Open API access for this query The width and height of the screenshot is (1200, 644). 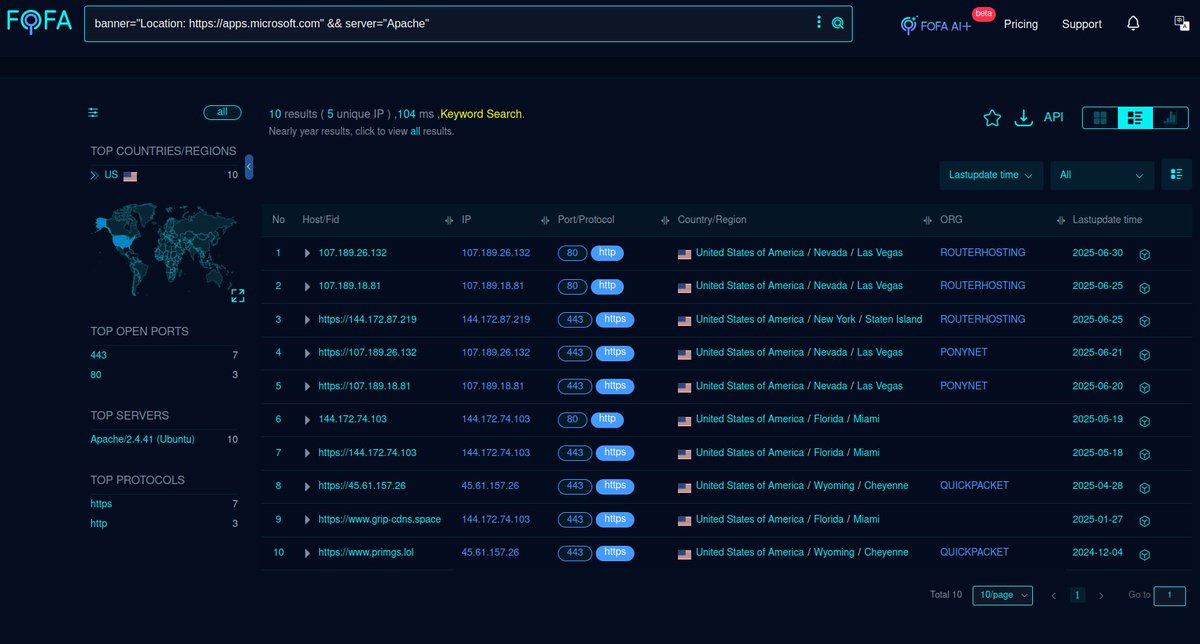pyautogui.click(x=1053, y=117)
